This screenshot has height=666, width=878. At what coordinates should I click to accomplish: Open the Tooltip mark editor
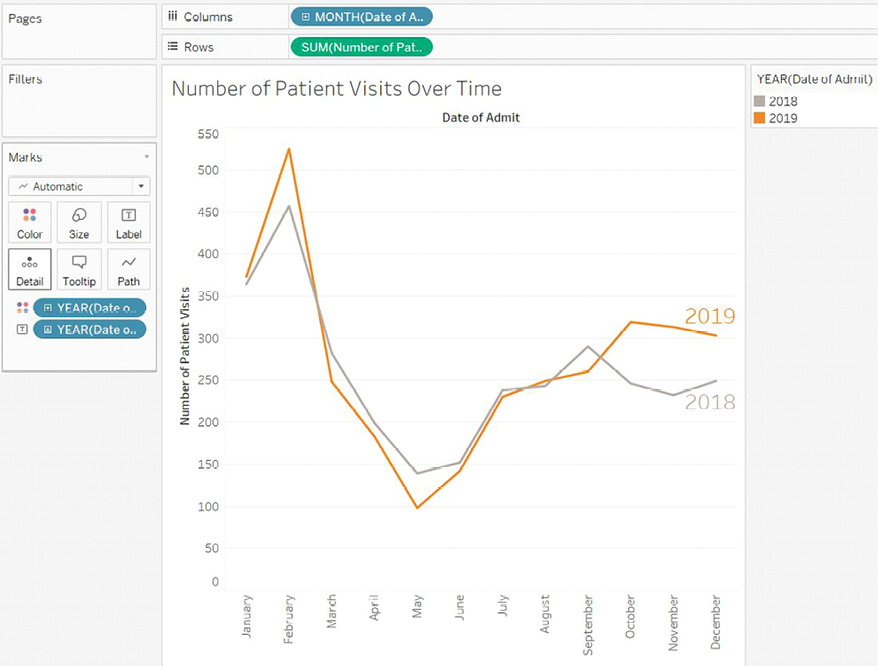pyautogui.click(x=78, y=268)
